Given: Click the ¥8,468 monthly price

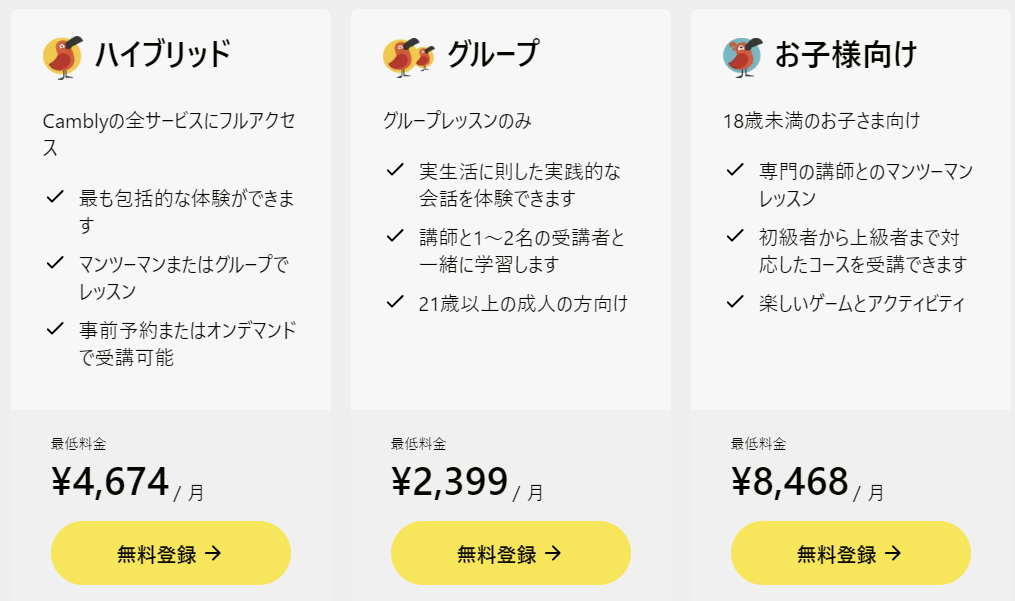Looking at the screenshot, I should coord(790,482).
